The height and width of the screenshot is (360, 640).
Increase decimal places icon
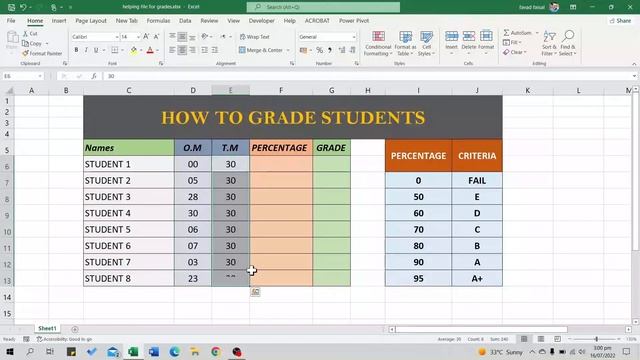(342, 50)
